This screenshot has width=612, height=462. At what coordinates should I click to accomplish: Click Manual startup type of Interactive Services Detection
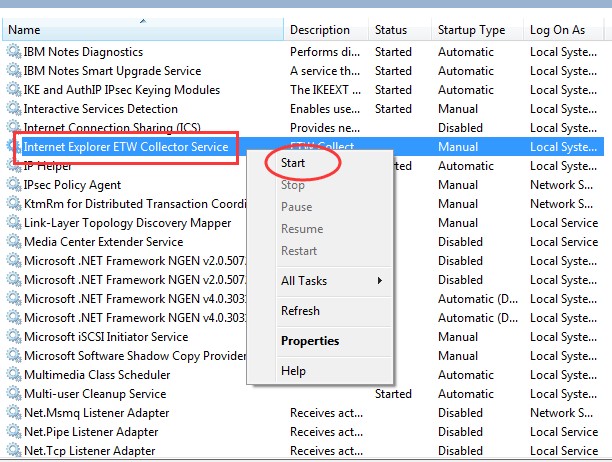click(458, 109)
